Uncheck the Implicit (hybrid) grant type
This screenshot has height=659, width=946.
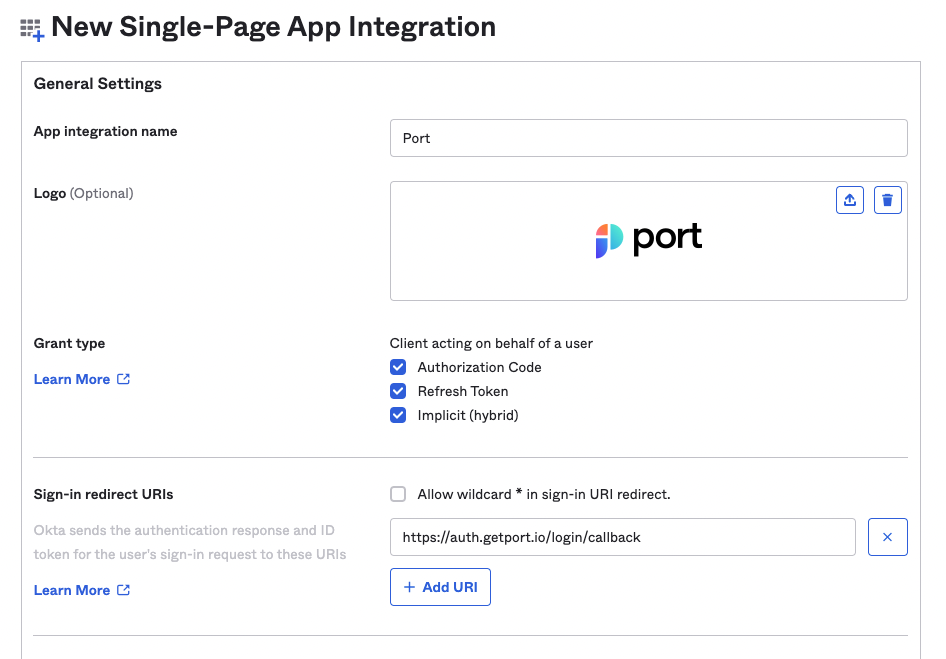[398, 414]
